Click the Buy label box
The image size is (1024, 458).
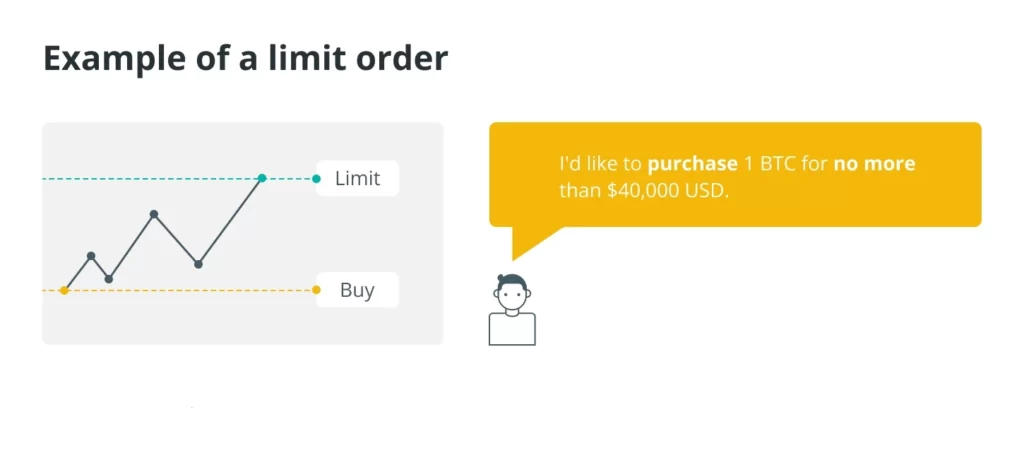(x=357, y=290)
